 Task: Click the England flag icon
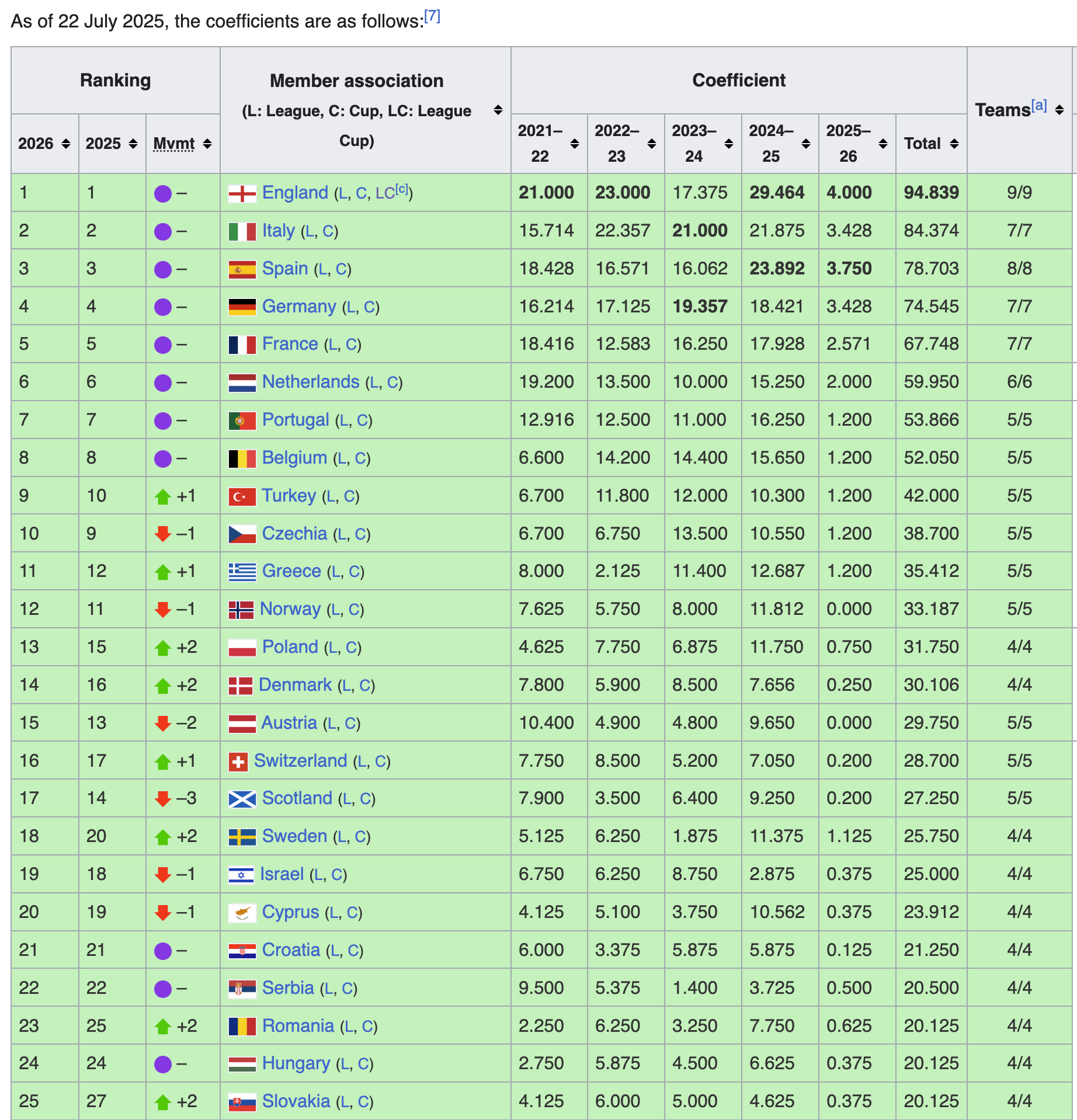[x=242, y=193]
